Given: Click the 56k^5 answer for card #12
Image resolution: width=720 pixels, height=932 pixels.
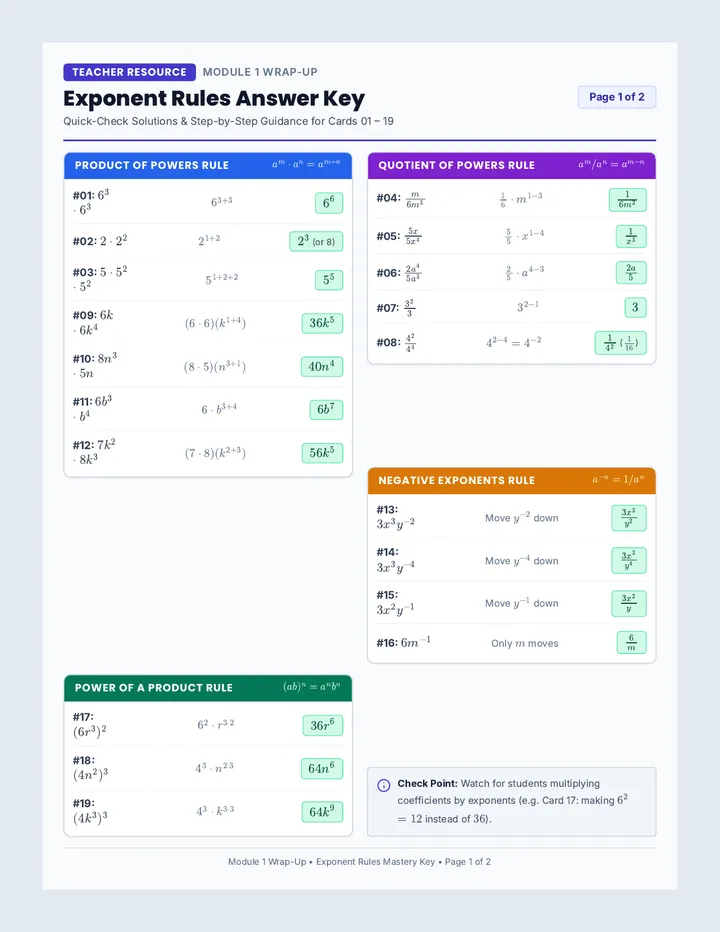Looking at the screenshot, I should [322, 453].
